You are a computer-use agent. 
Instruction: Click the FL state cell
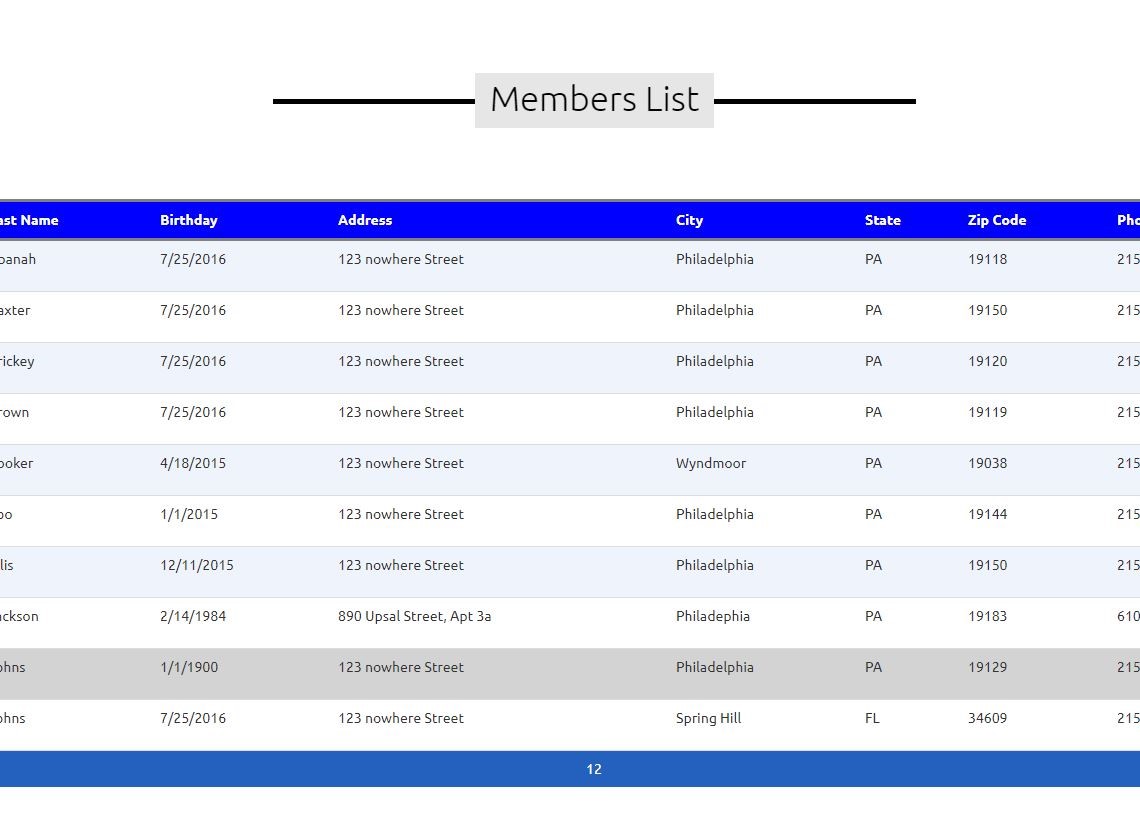872,718
